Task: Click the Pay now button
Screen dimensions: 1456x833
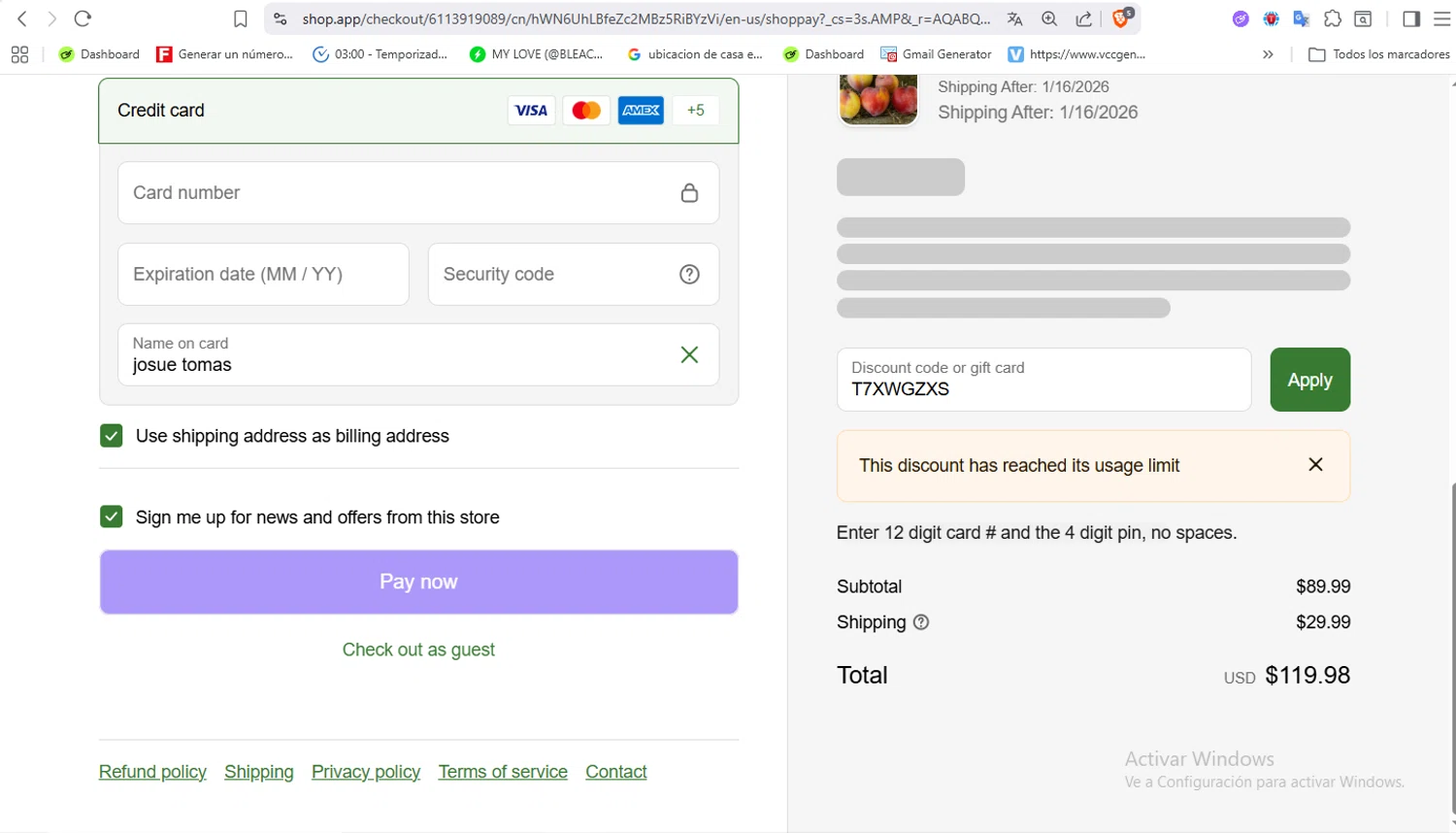Action: point(418,583)
